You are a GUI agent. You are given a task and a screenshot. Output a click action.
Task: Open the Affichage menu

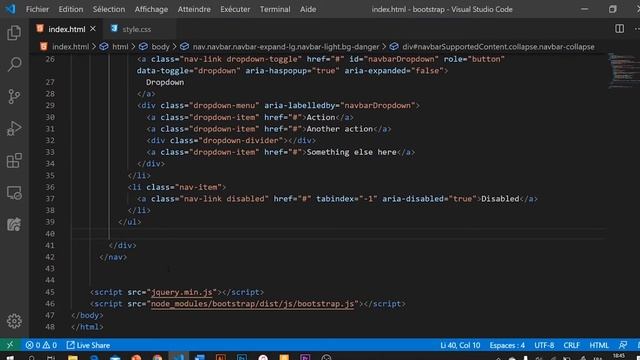pyautogui.click(x=151, y=9)
